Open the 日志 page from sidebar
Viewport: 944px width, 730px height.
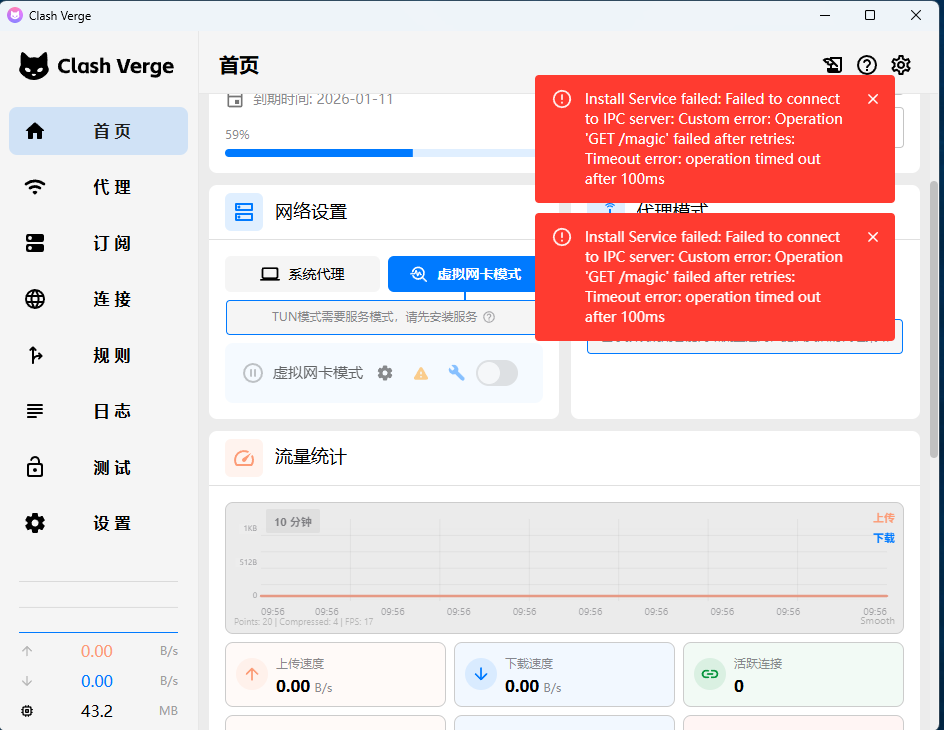[x=98, y=411]
